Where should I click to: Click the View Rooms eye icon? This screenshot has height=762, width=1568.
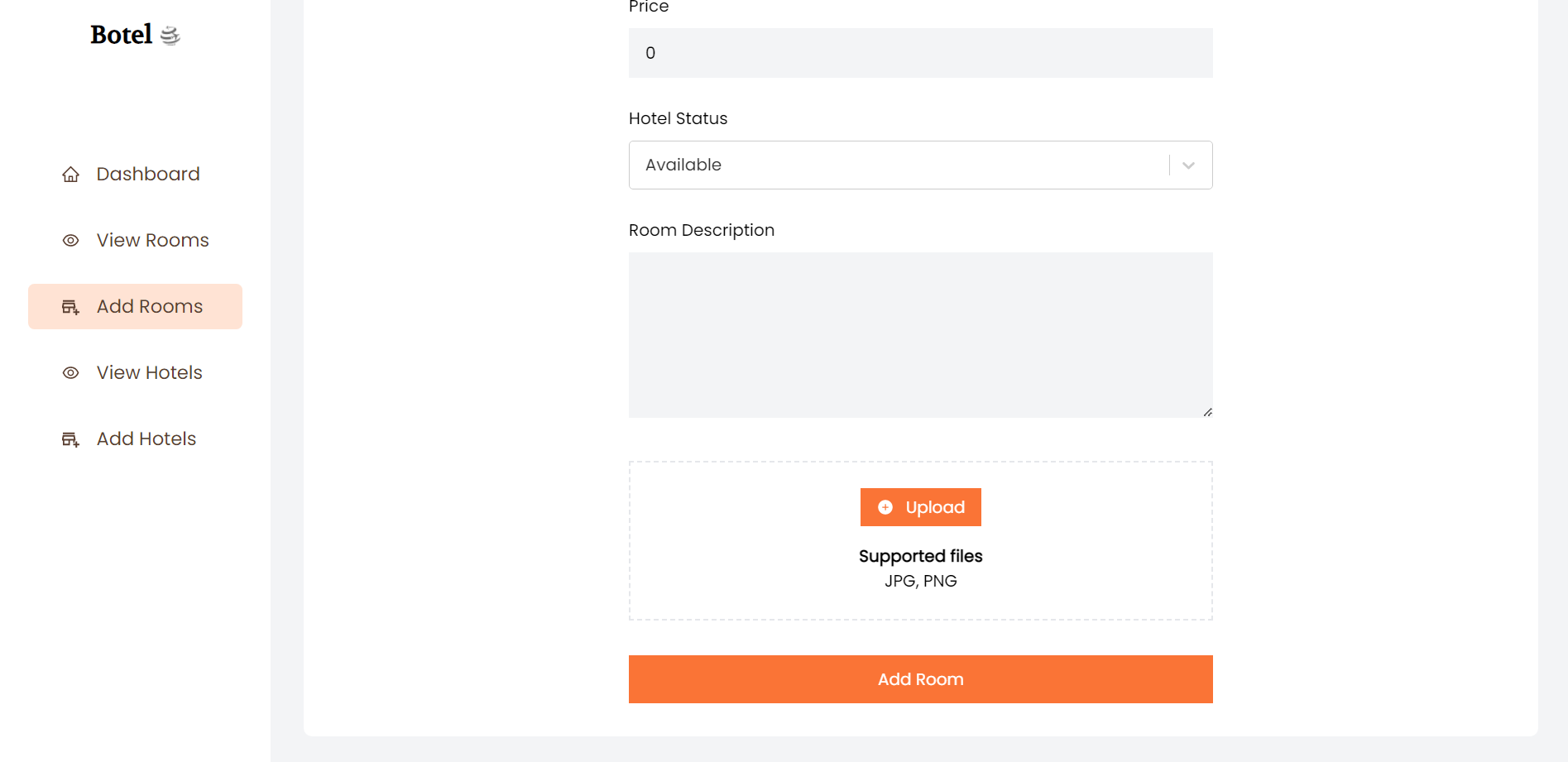click(x=70, y=240)
